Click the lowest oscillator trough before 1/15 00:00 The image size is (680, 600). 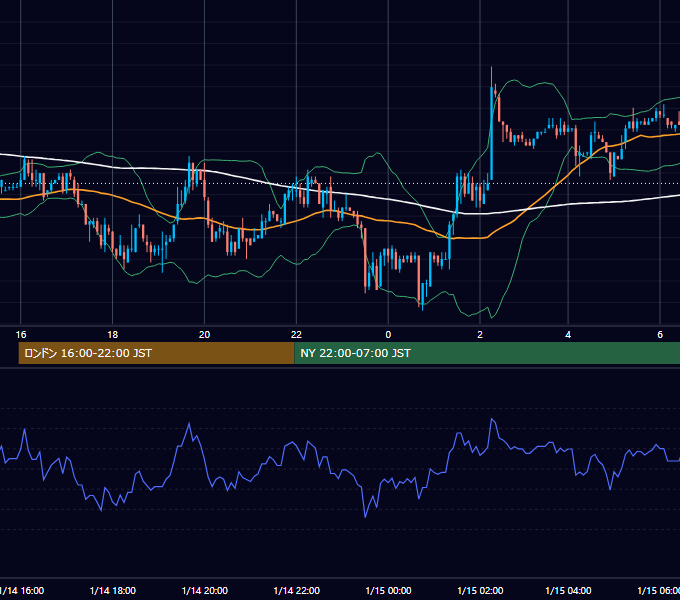365,516
